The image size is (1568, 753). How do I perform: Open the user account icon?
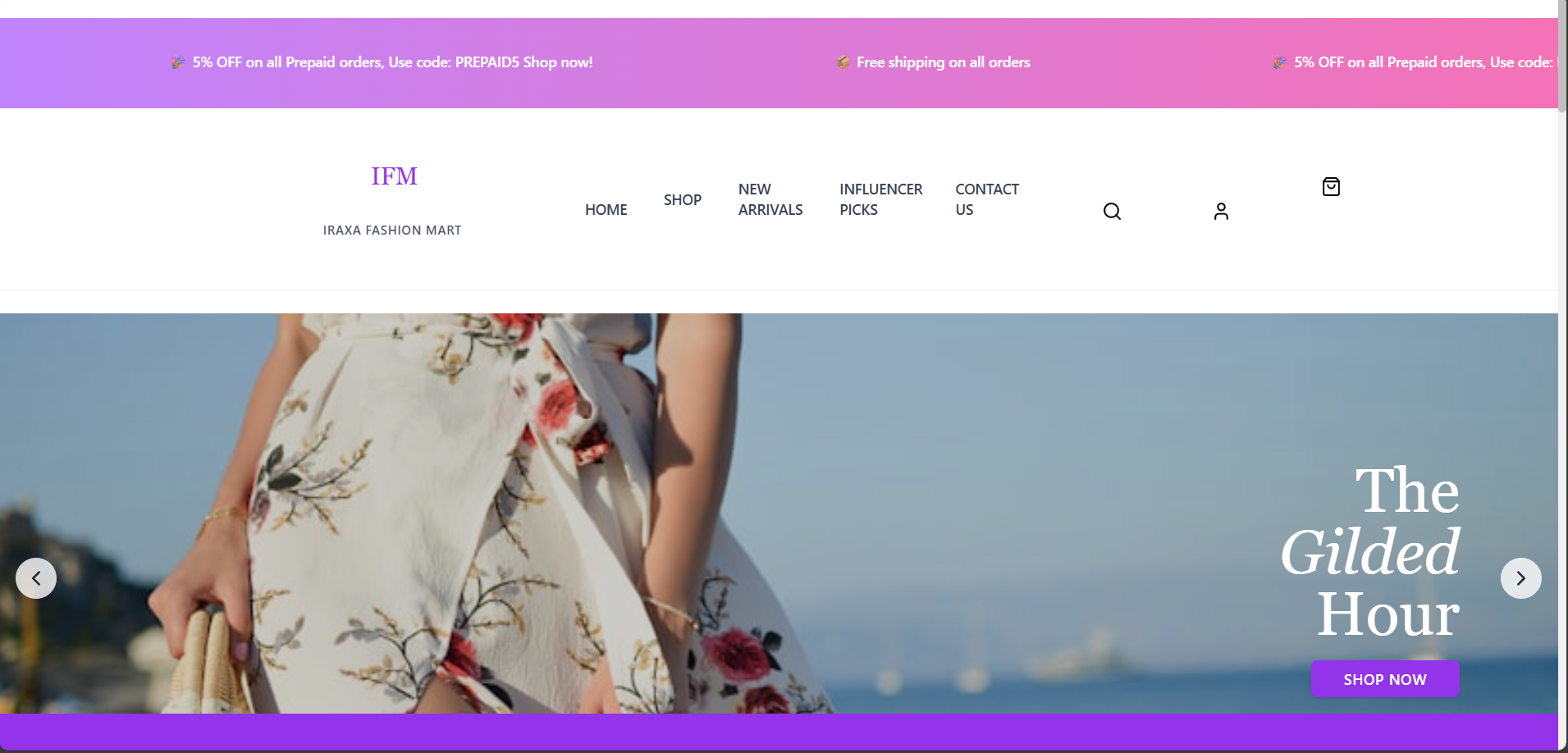tap(1221, 212)
